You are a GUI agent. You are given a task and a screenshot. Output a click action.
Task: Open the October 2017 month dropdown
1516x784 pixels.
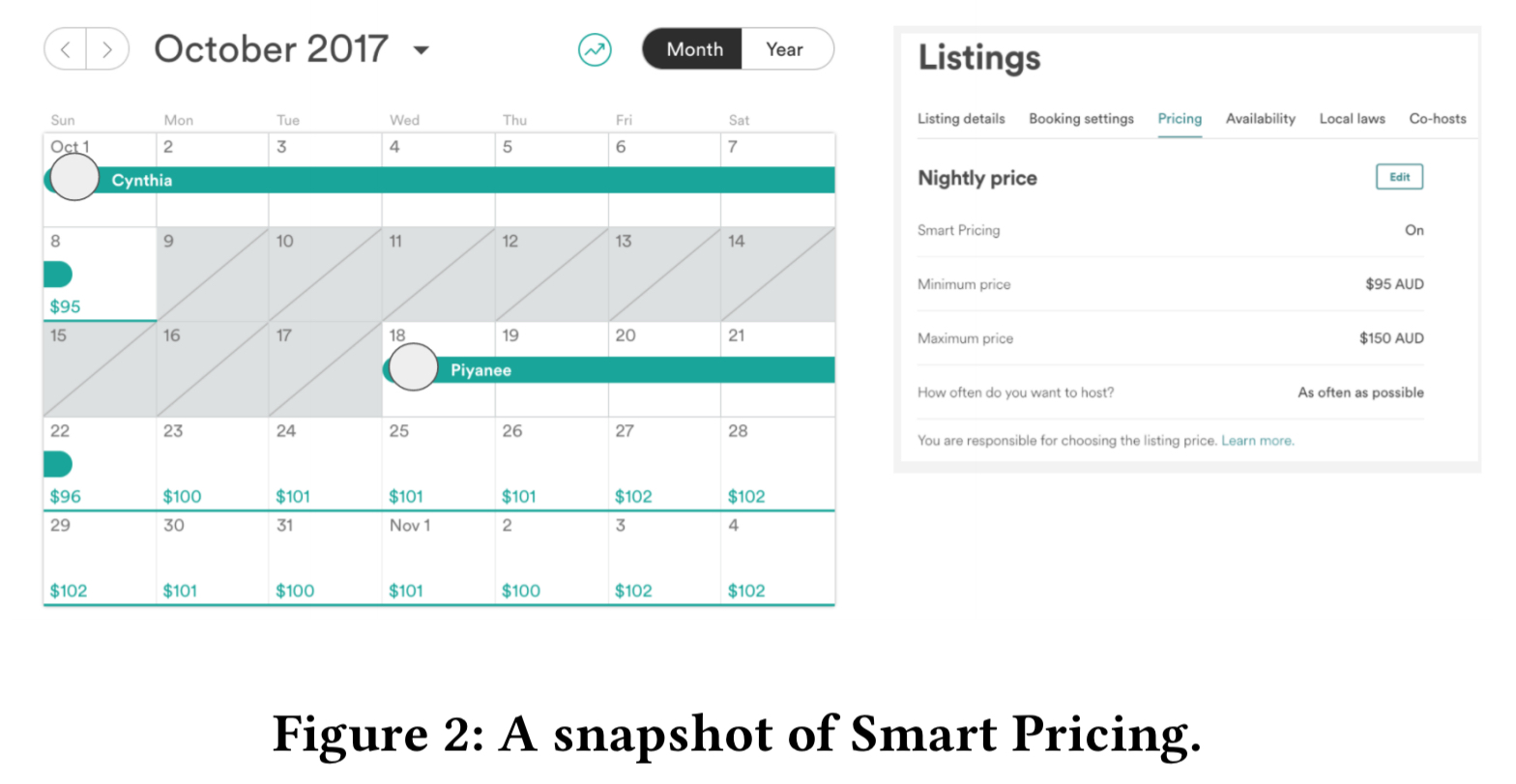point(421,50)
